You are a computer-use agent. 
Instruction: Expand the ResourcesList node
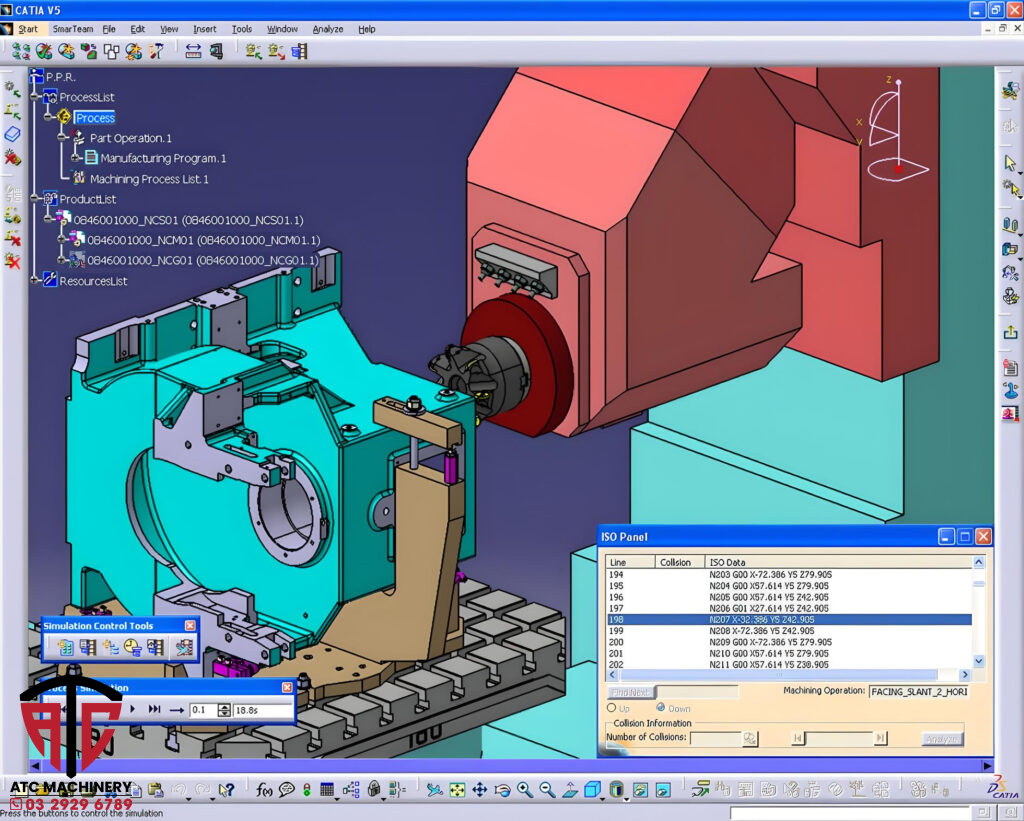(33, 278)
